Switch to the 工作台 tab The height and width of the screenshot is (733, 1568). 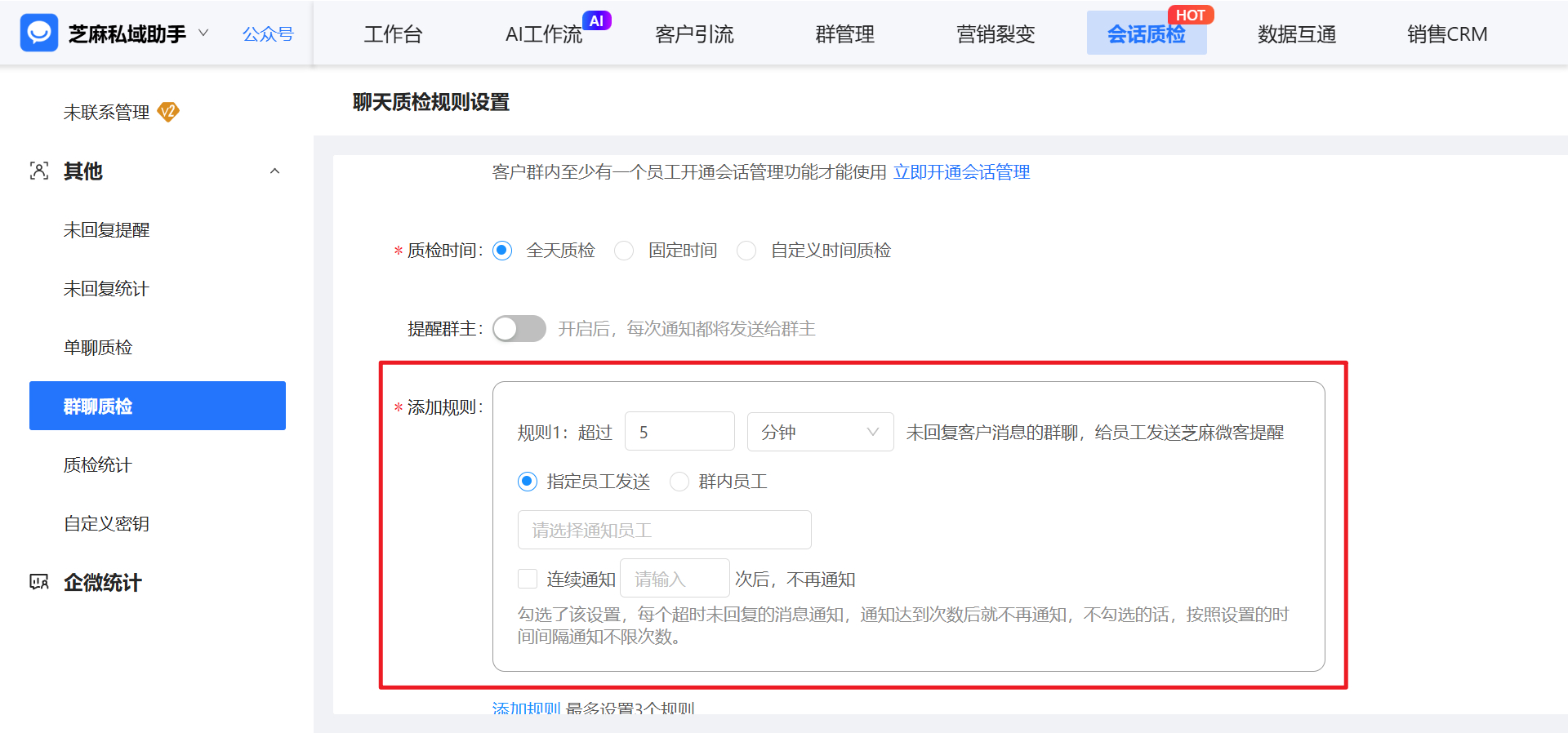pyautogui.click(x=393, y=34)
